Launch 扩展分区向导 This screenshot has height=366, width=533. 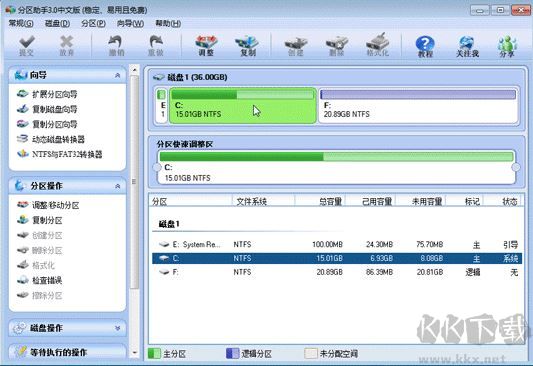(x=47, y=94)
